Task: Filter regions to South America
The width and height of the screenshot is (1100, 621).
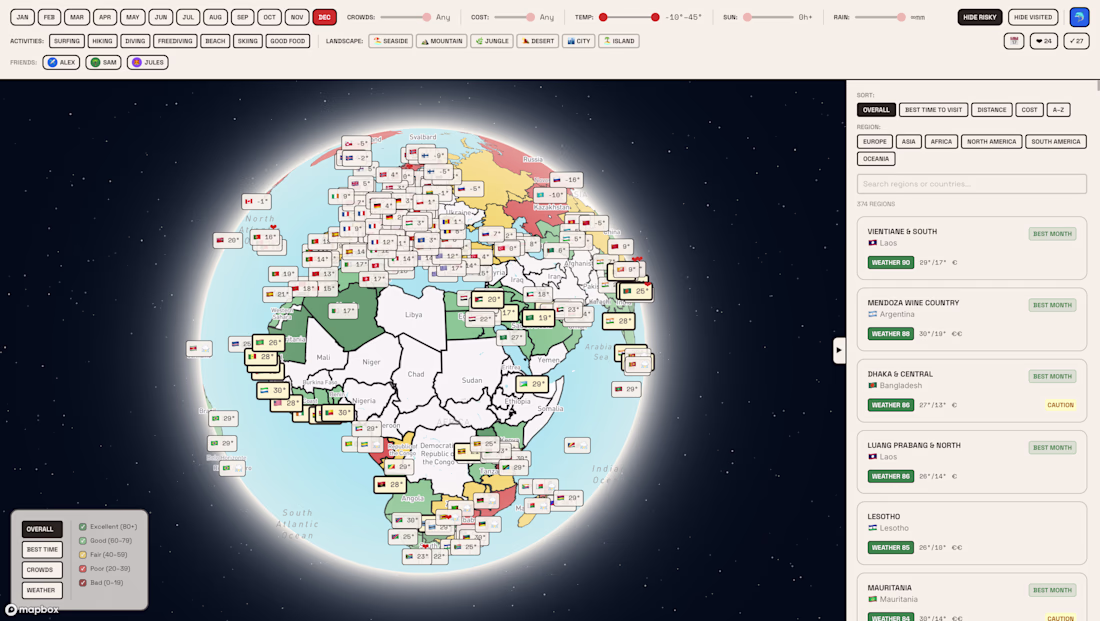Action: tap(1056, 142)
